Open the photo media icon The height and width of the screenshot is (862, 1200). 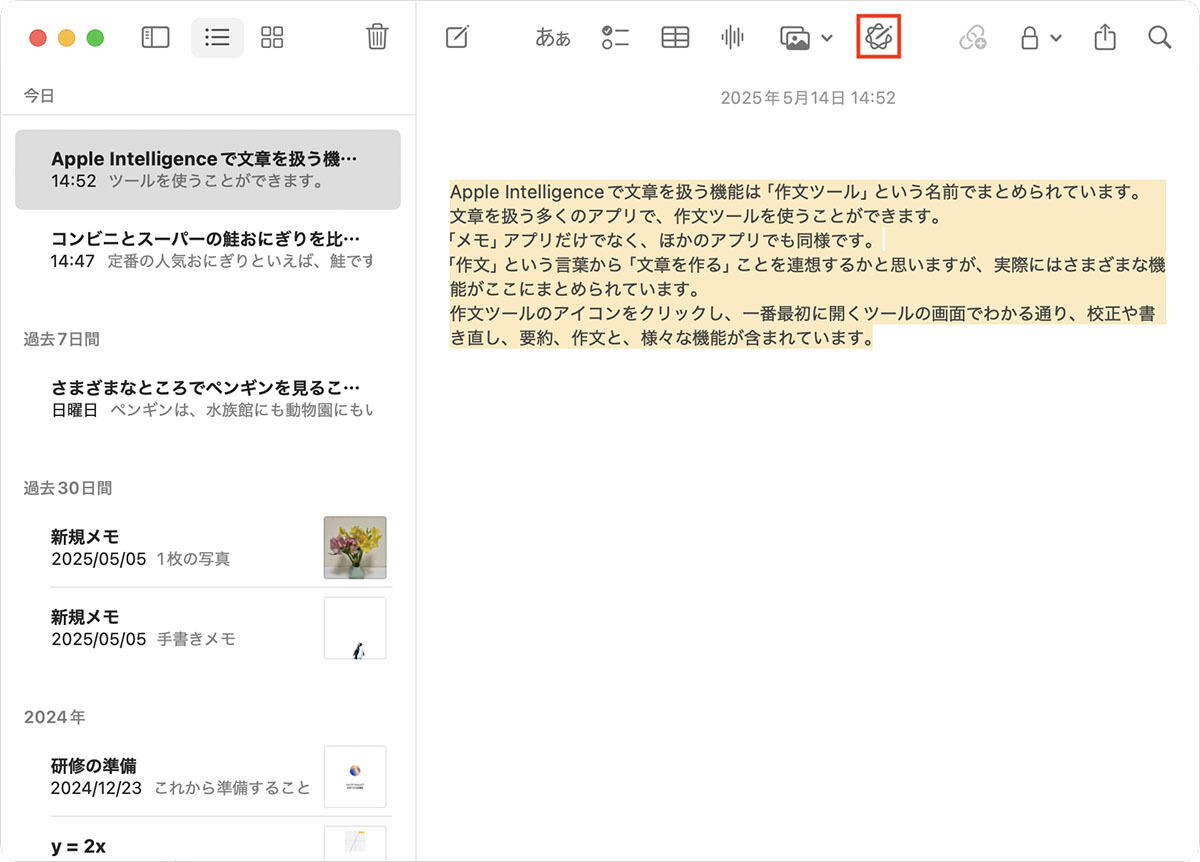795,38
